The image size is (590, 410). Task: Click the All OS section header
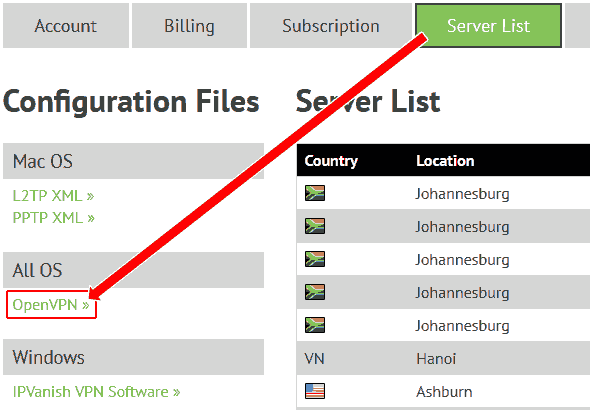(134, 270)
